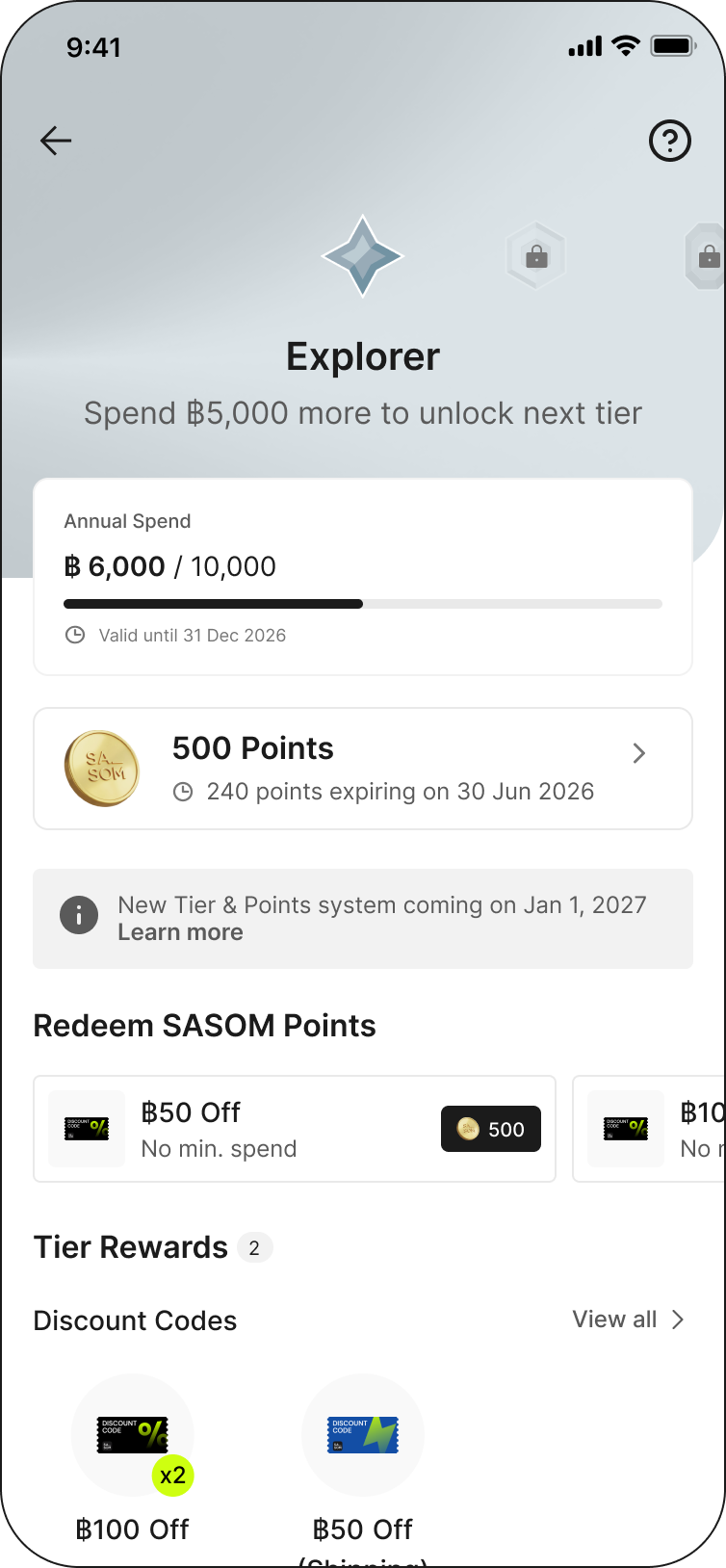726x1568 pixels.
Task: Tap the ฿50 Off shipping code icon
Action: coord(363,1434)
